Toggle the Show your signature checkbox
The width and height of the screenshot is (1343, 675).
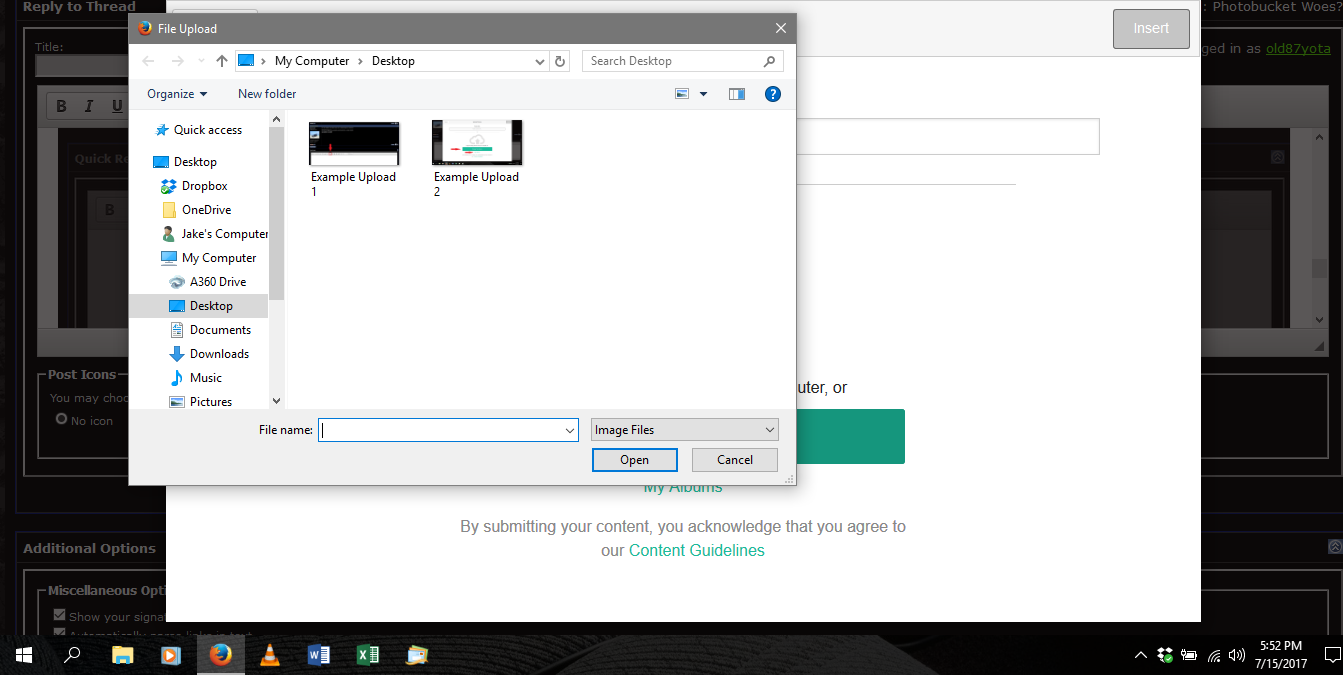coord(60,616)
